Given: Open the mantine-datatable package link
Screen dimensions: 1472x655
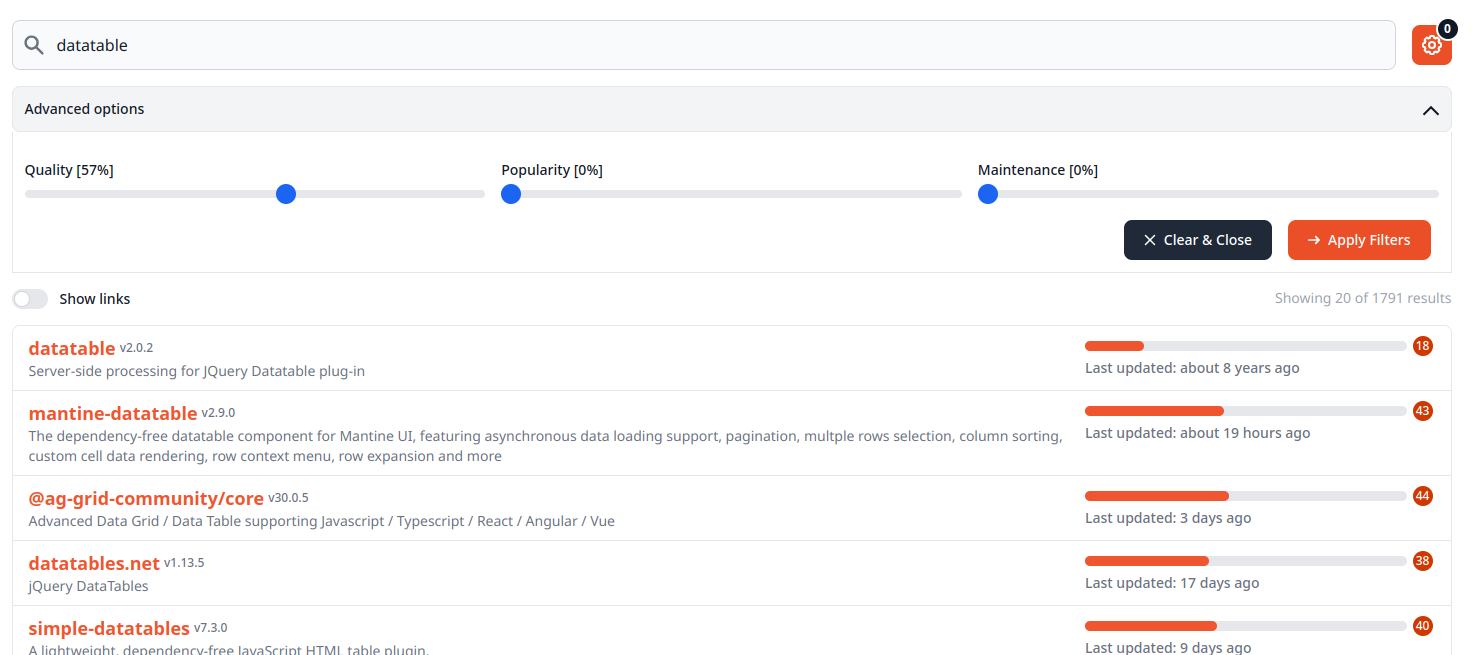Looking at the screenshot, I should [x=113, y=413].
